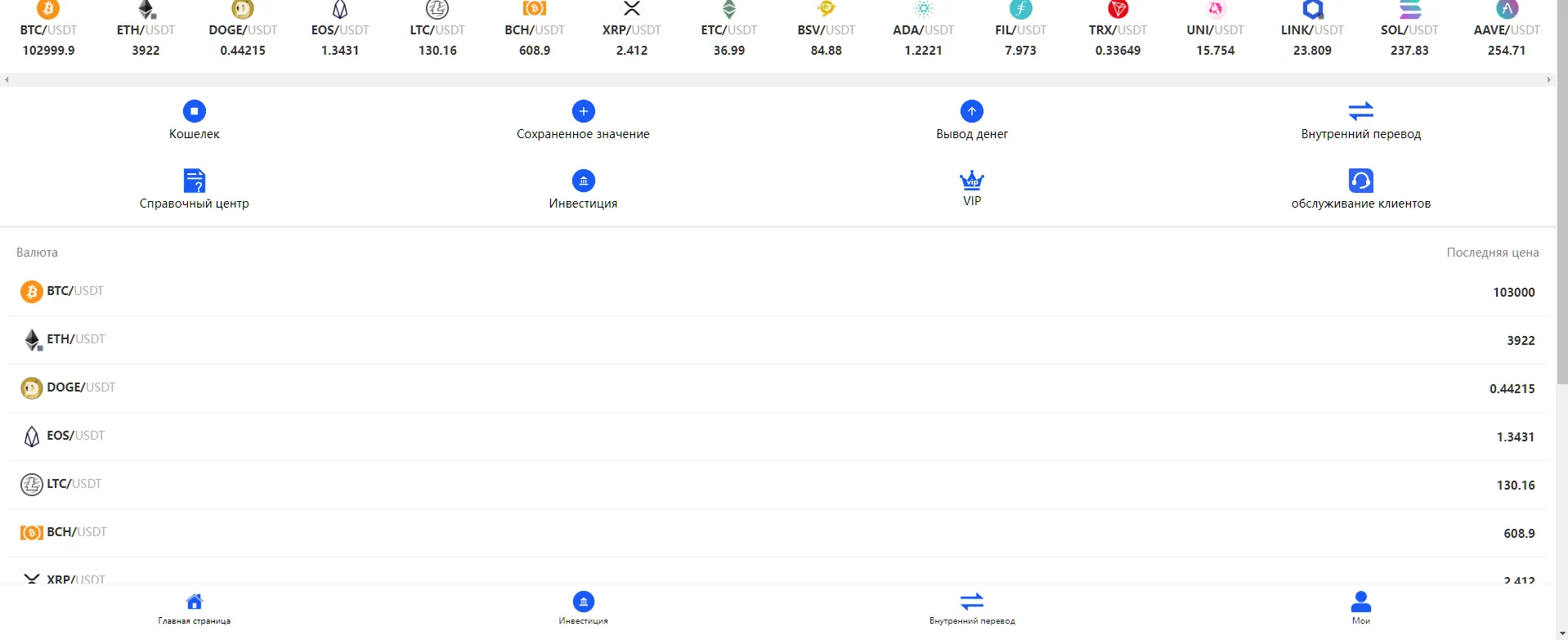Open обслуживание клиентов headset icon
1568x640 pixels.
[x=1360, y=181]
